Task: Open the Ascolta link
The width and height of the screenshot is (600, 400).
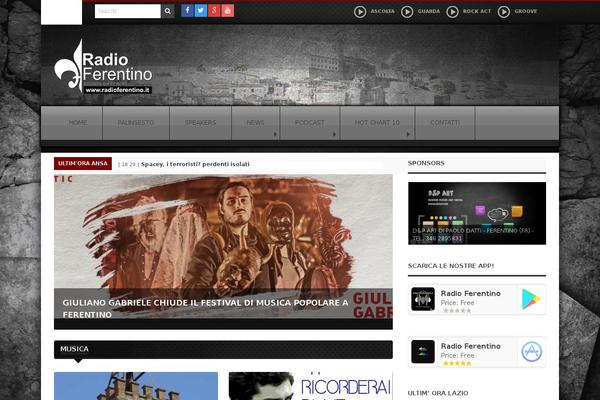Action: (x=382, y=11)
